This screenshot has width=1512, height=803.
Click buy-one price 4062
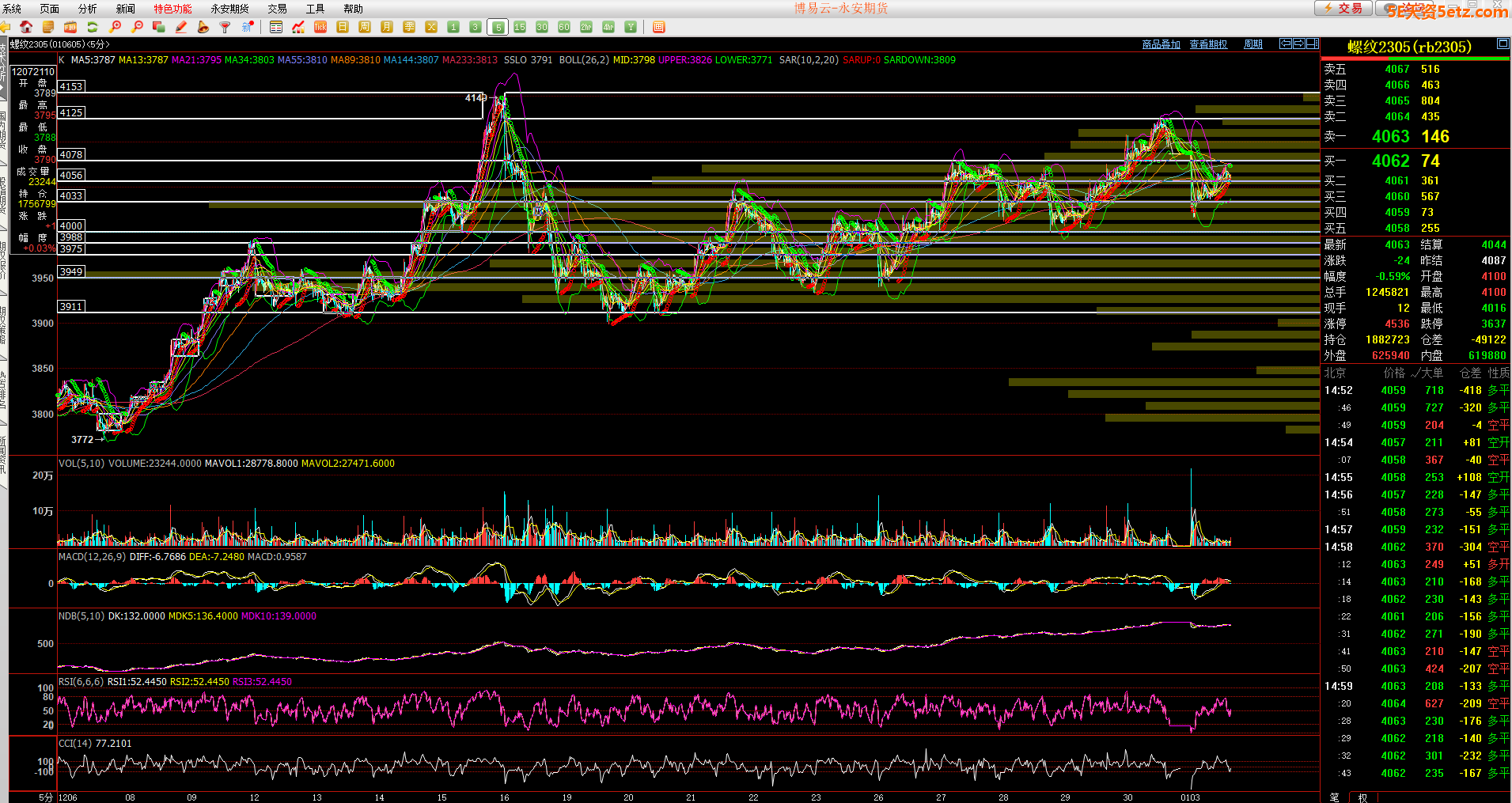coord(1390,161)
